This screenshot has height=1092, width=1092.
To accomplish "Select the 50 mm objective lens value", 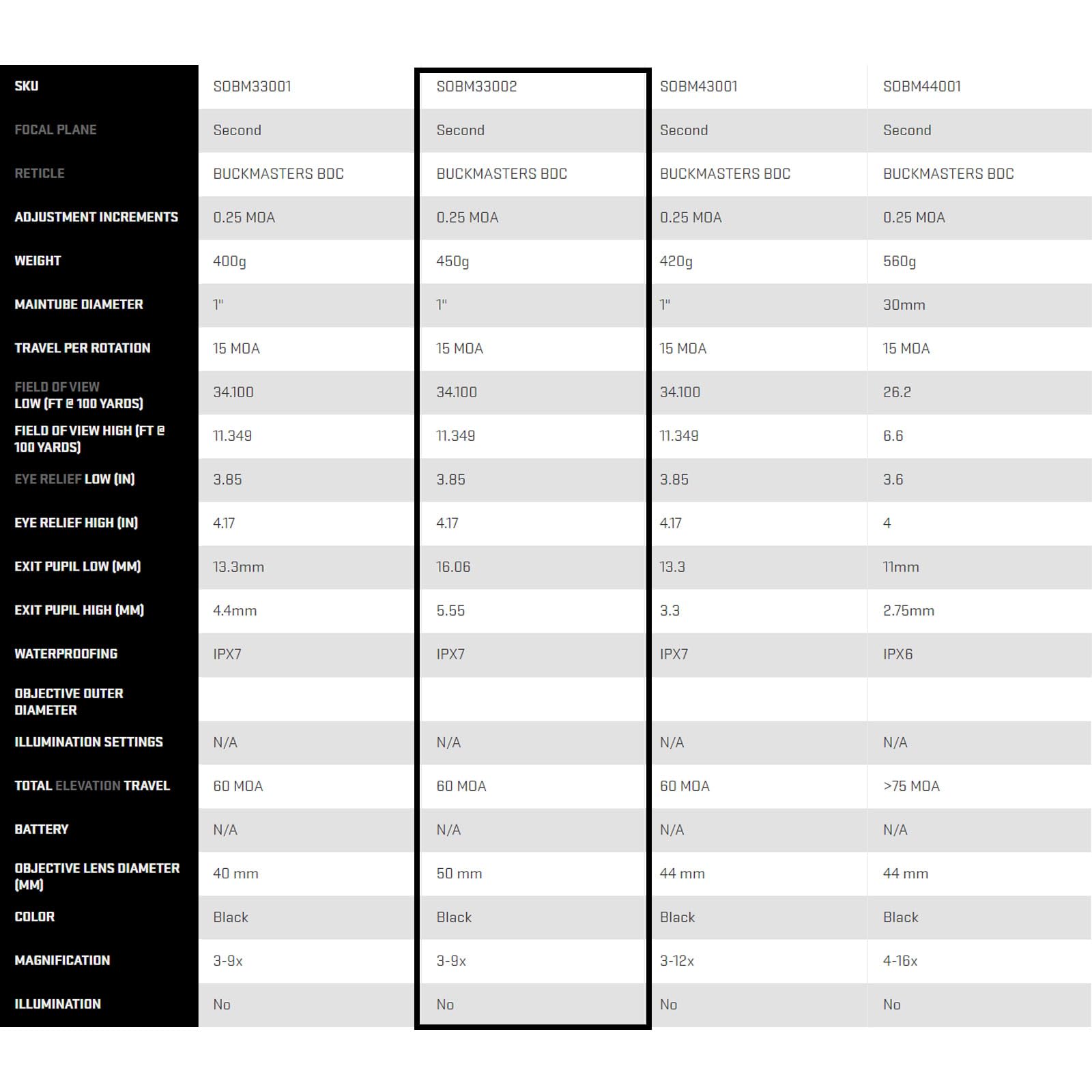I will [459, 874].
